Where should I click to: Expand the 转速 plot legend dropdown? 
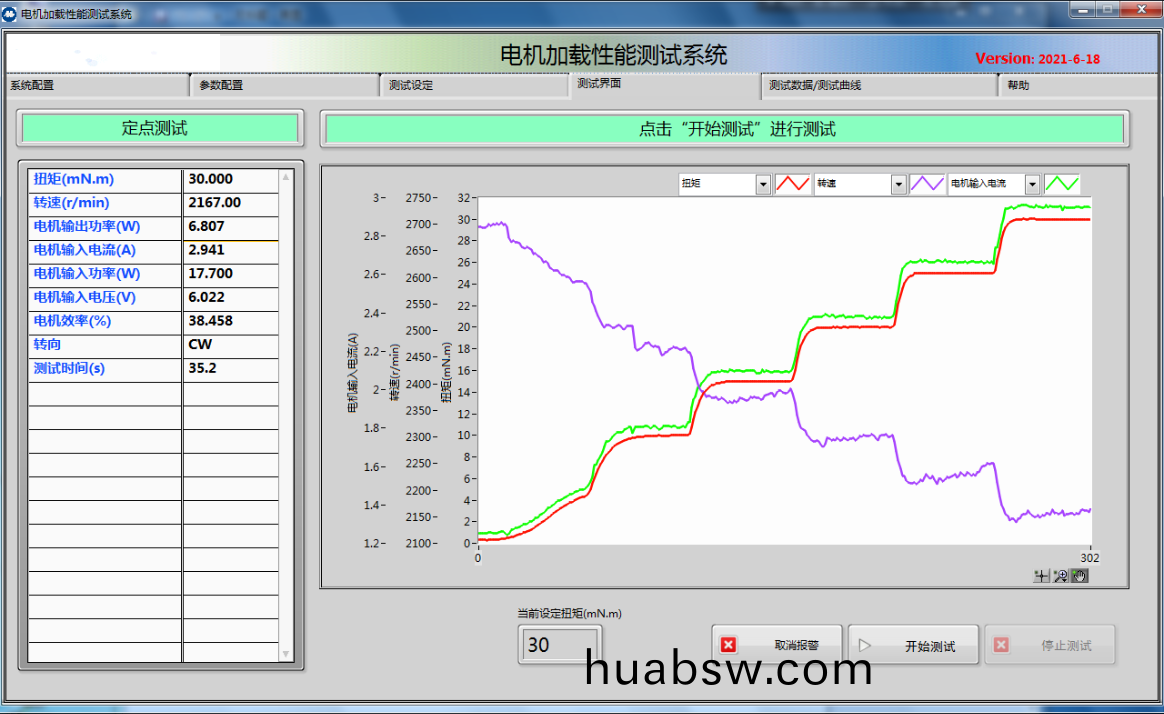898,184
